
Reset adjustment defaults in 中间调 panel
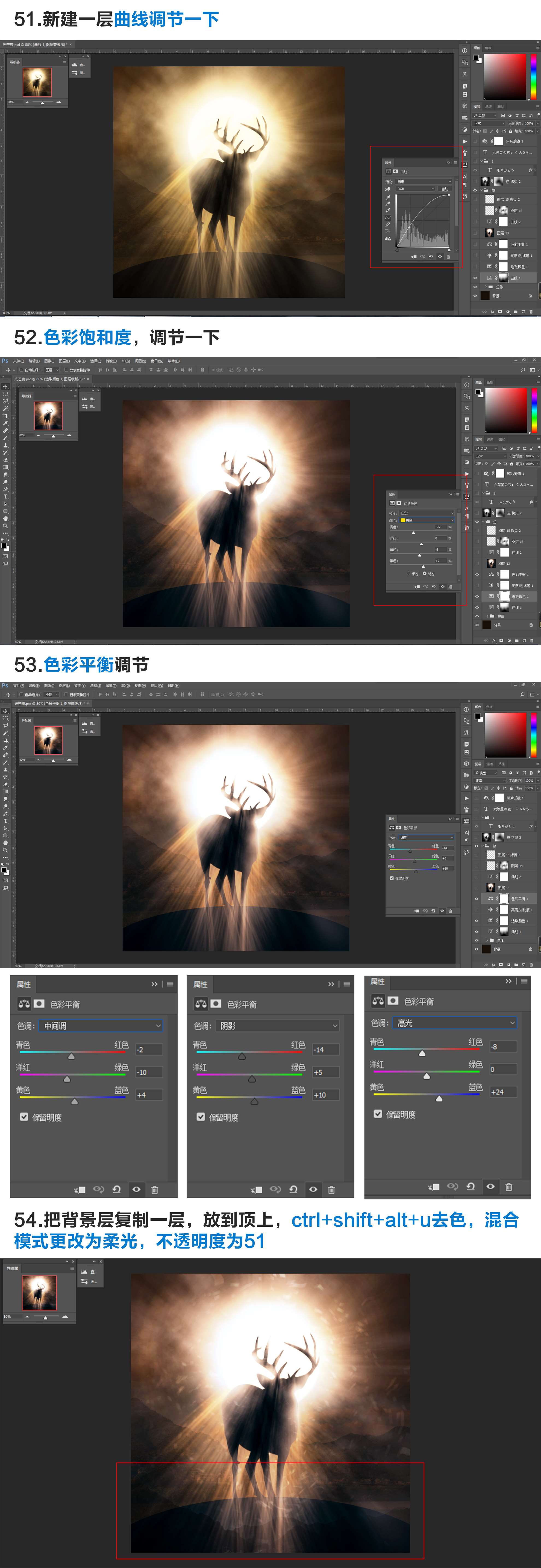click(x=116, y=1189)
